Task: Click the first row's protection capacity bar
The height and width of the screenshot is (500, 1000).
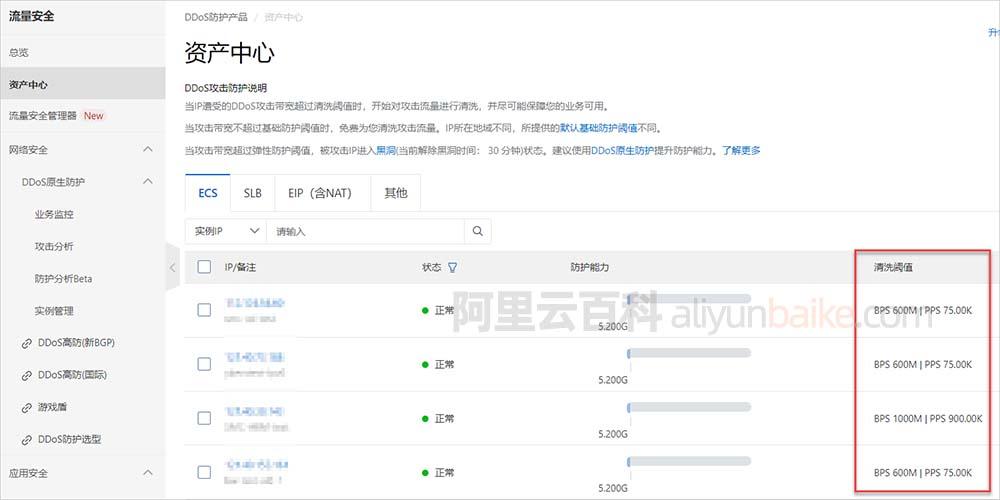Action: [x=689, y=298]
